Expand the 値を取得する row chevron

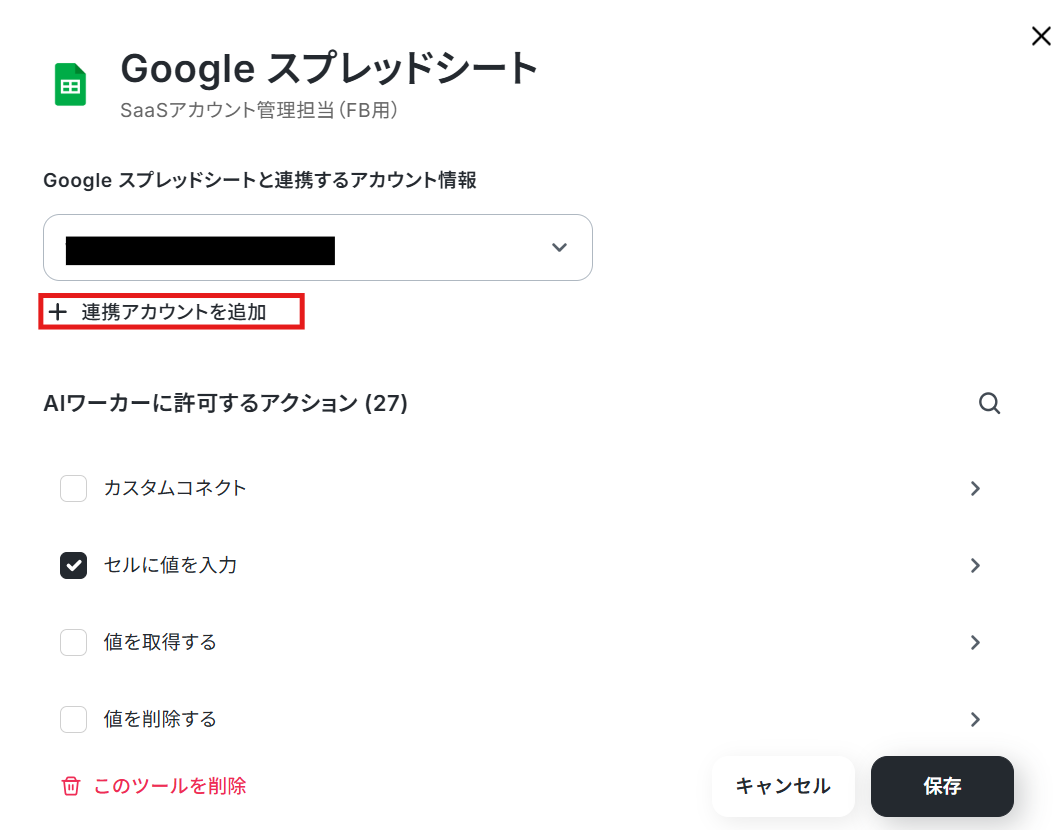975,642
